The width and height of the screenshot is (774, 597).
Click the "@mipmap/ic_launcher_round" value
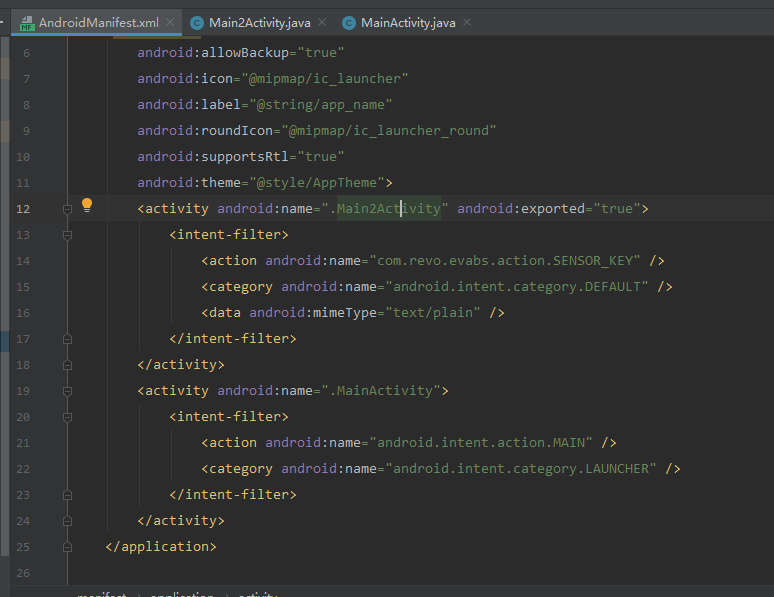pos(388,130)
